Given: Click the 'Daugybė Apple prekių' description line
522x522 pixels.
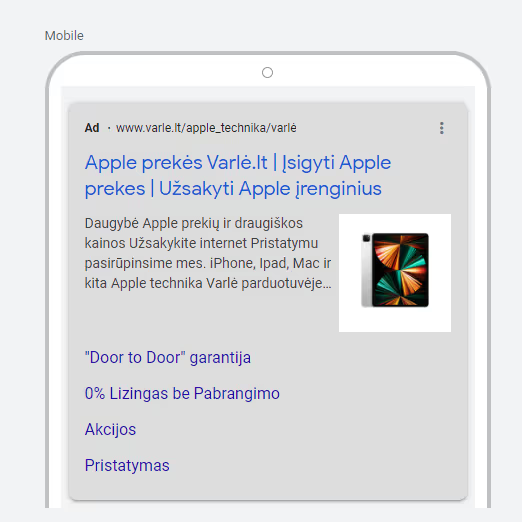Looking at the screenshot, I should (194, 224).
